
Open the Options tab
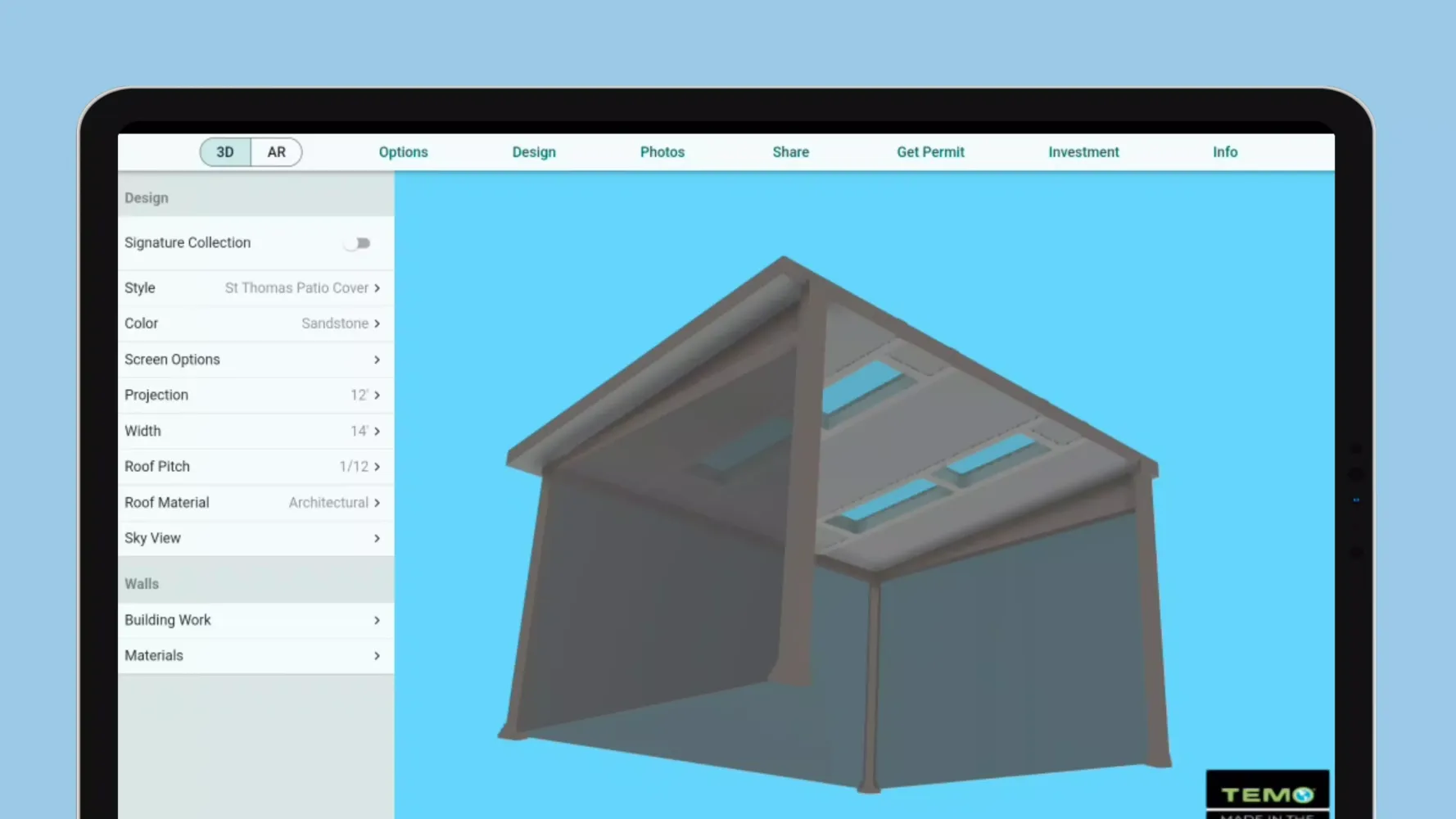pos(403,152)
